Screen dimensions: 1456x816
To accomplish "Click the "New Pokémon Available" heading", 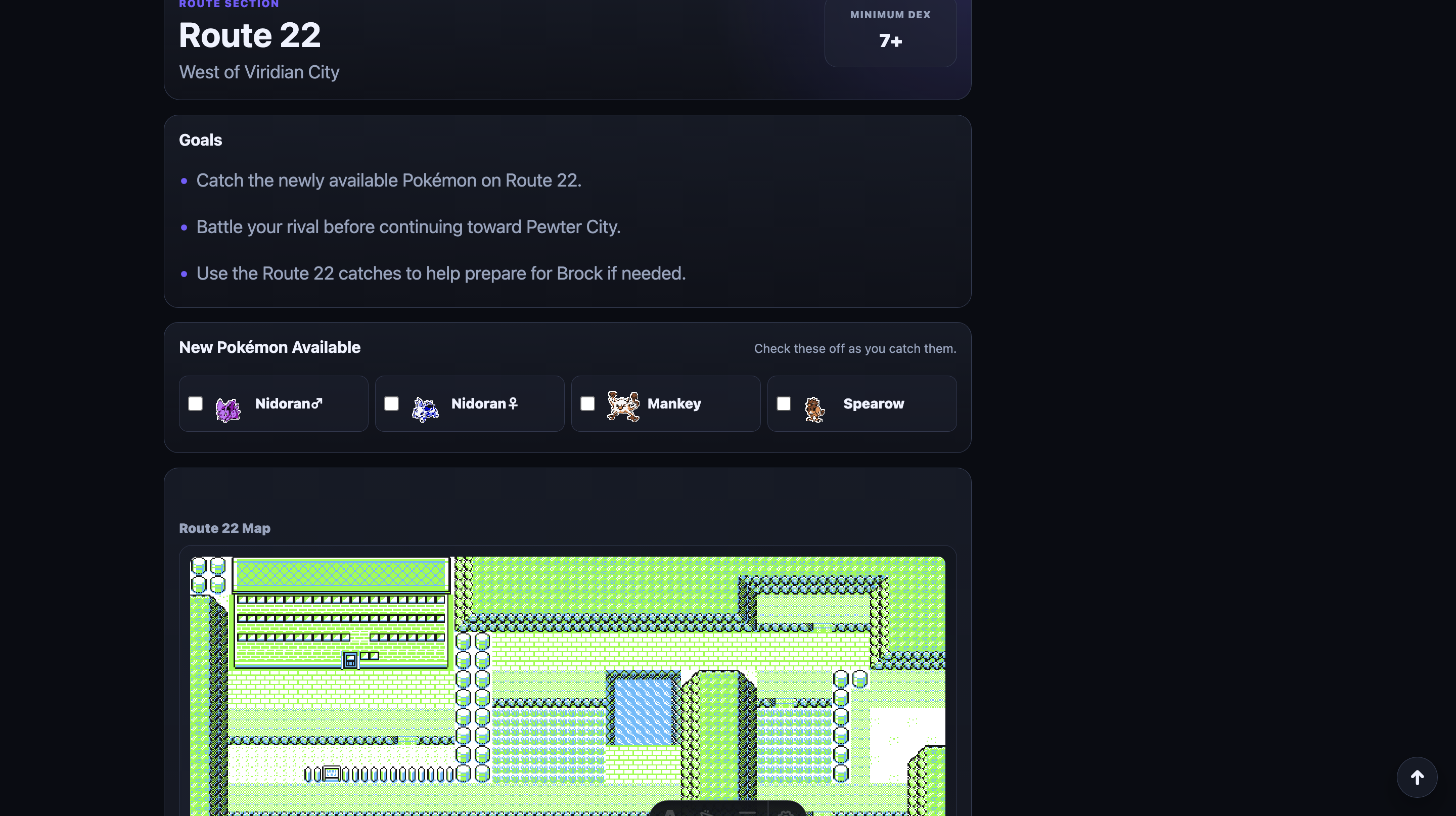I will coord(269,347).
